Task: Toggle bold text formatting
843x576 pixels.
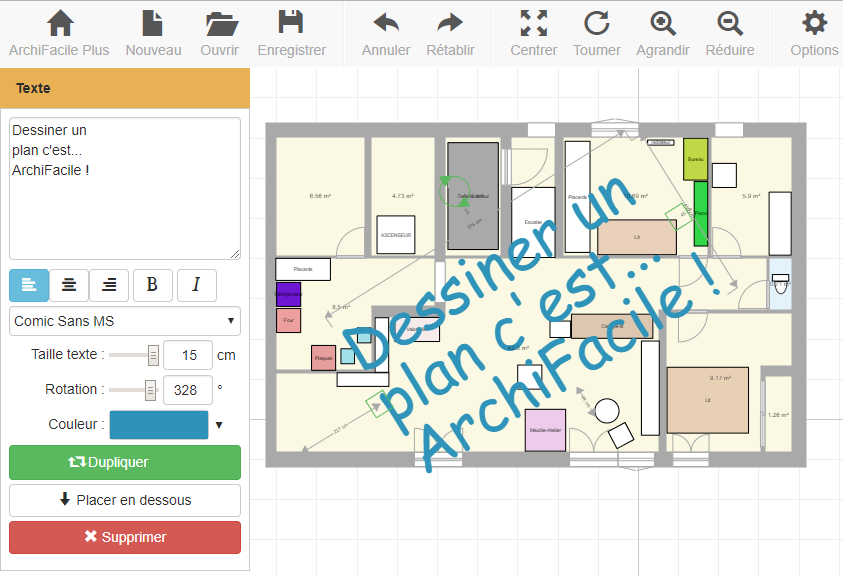Action: coord(152,285)
